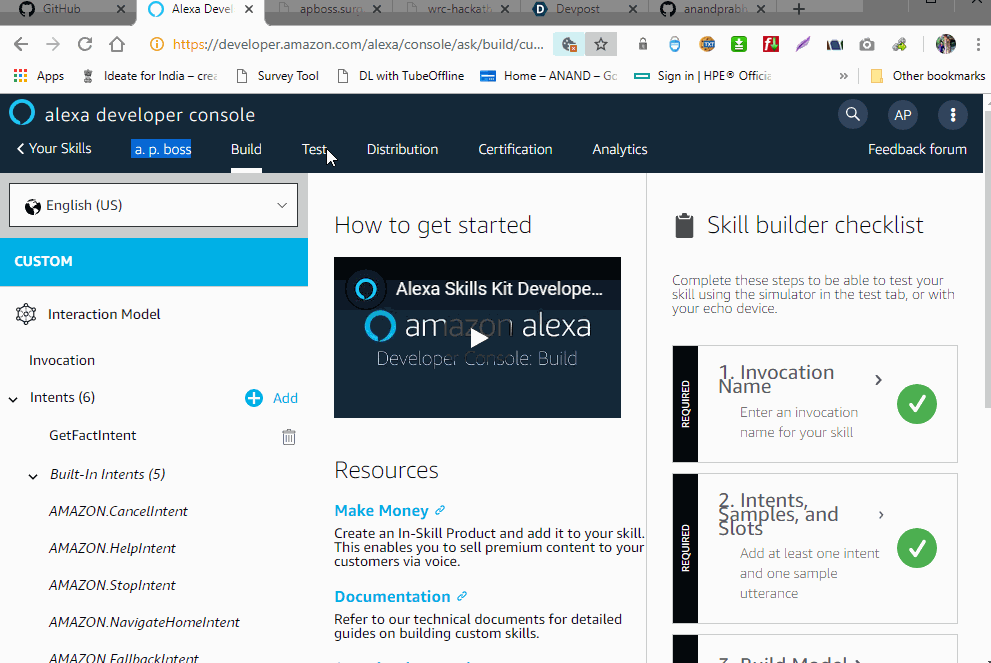Open the Analytics tab
This screenshot has width=991, height=663.
pos(619,150)
